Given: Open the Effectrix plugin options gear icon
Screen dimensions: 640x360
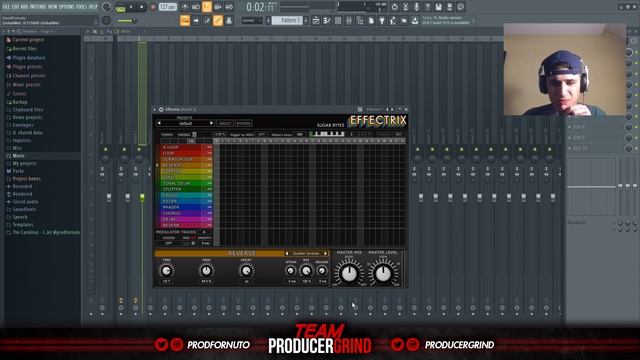Looking at the screenshot, I should (x=161, y=109).
